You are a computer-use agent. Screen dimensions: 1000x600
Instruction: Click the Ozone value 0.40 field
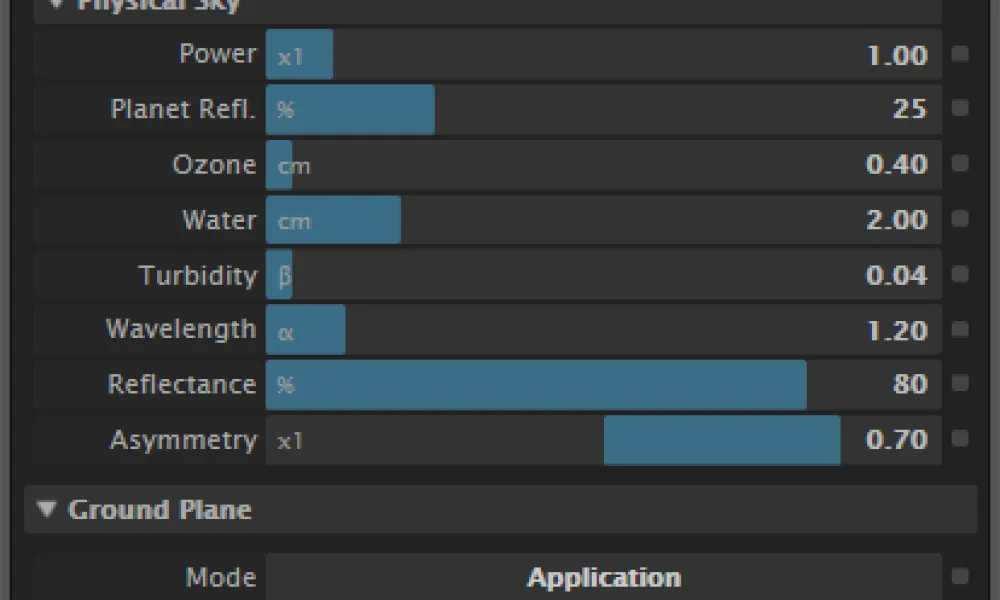[896, 165]
